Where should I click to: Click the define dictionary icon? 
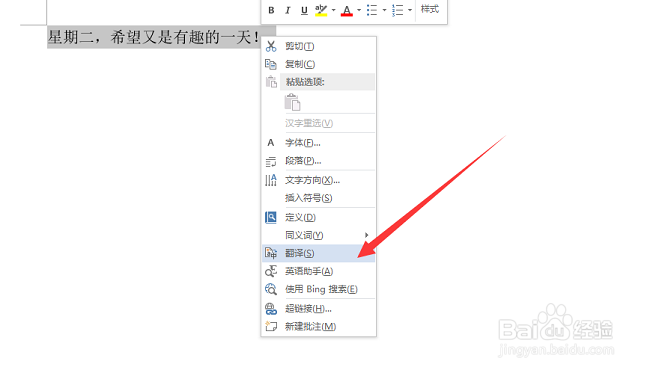271,217
